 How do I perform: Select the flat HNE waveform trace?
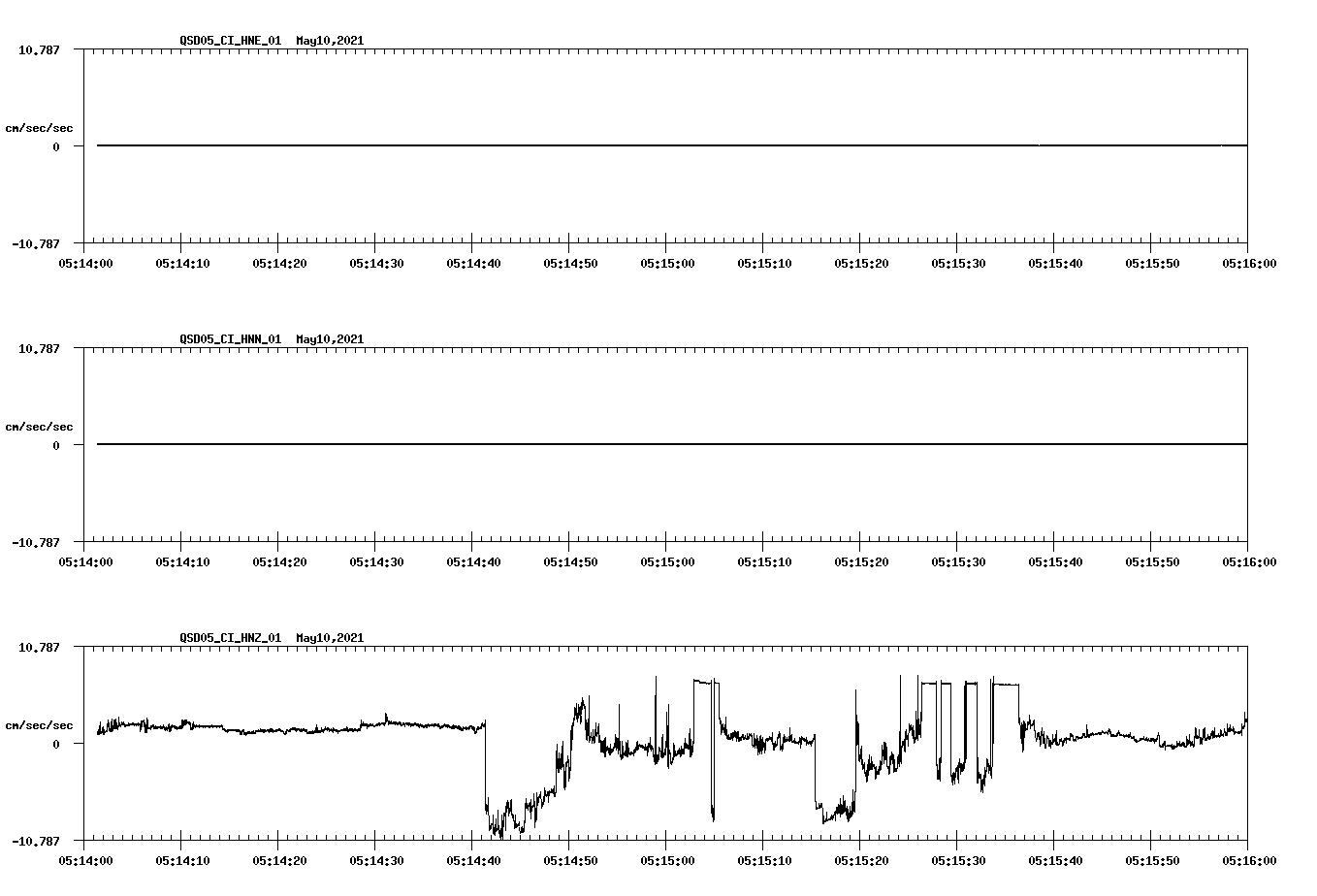pos(582,144)
